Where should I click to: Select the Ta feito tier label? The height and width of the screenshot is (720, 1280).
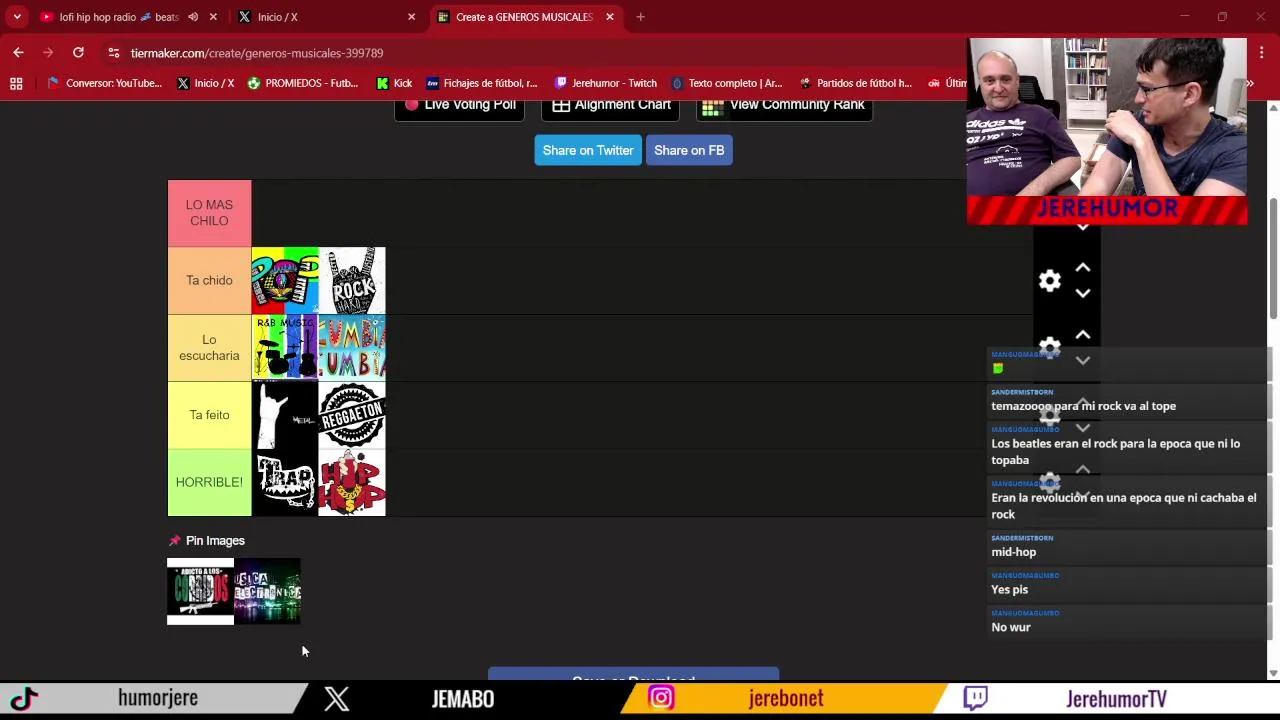pos(209,415)
